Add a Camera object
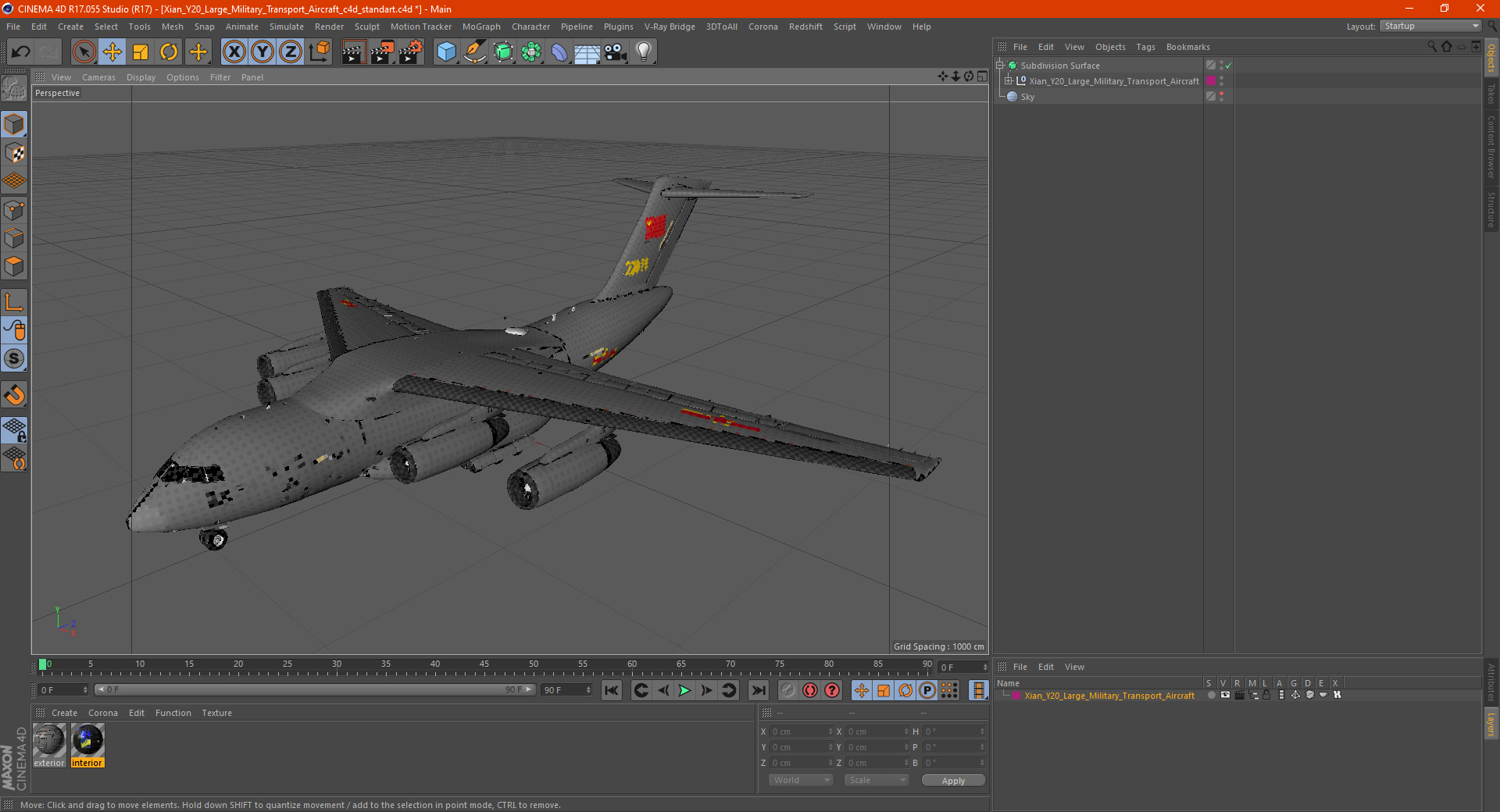Viewport: 1500px width, 812px height. click(x=616, y=52)
